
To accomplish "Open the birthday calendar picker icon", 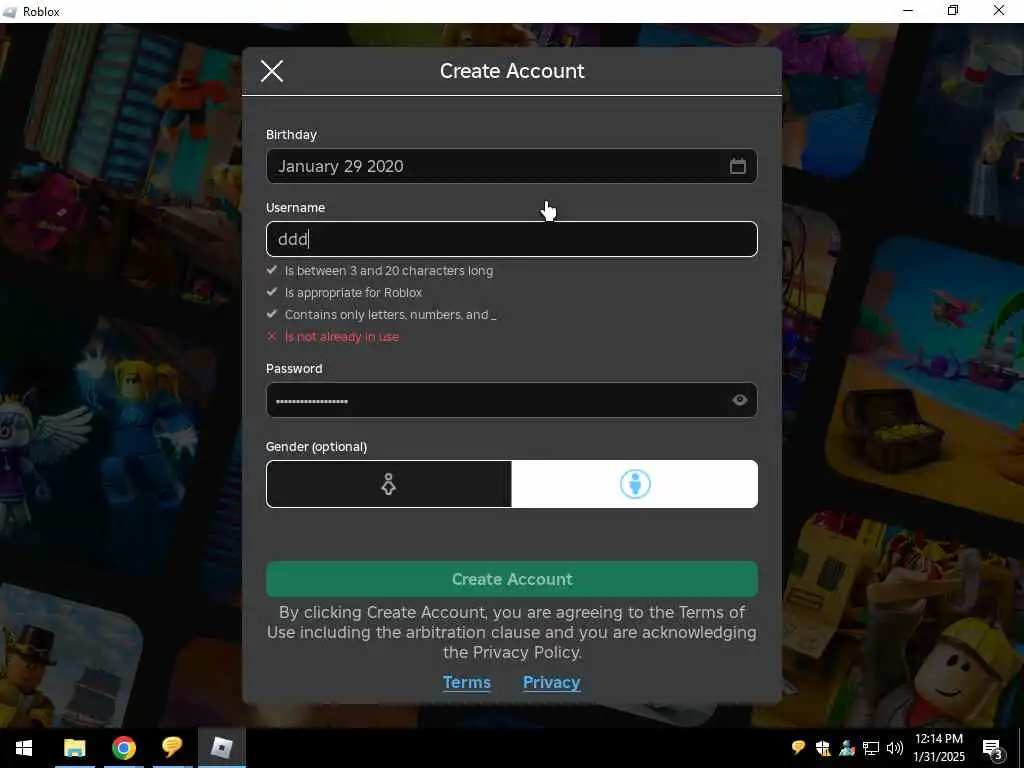I will click(737, 166).
